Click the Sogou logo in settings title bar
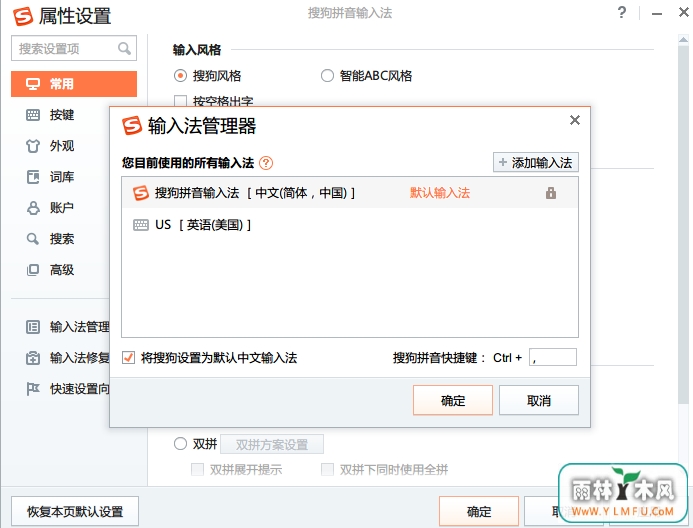This screenshot has width=693, height=528. point(23,16)
